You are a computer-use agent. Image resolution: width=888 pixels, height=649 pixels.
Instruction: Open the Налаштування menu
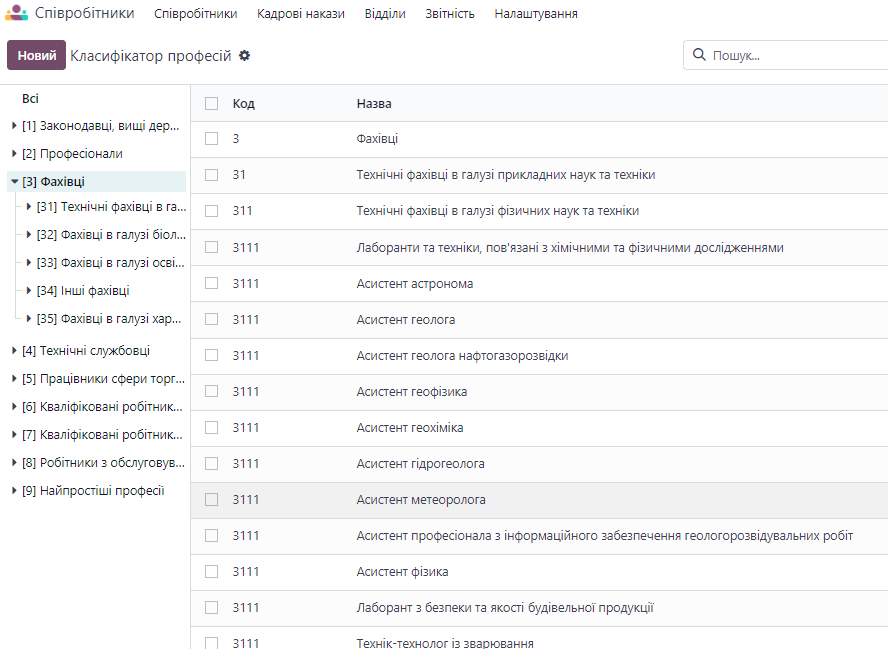point(536,14)
